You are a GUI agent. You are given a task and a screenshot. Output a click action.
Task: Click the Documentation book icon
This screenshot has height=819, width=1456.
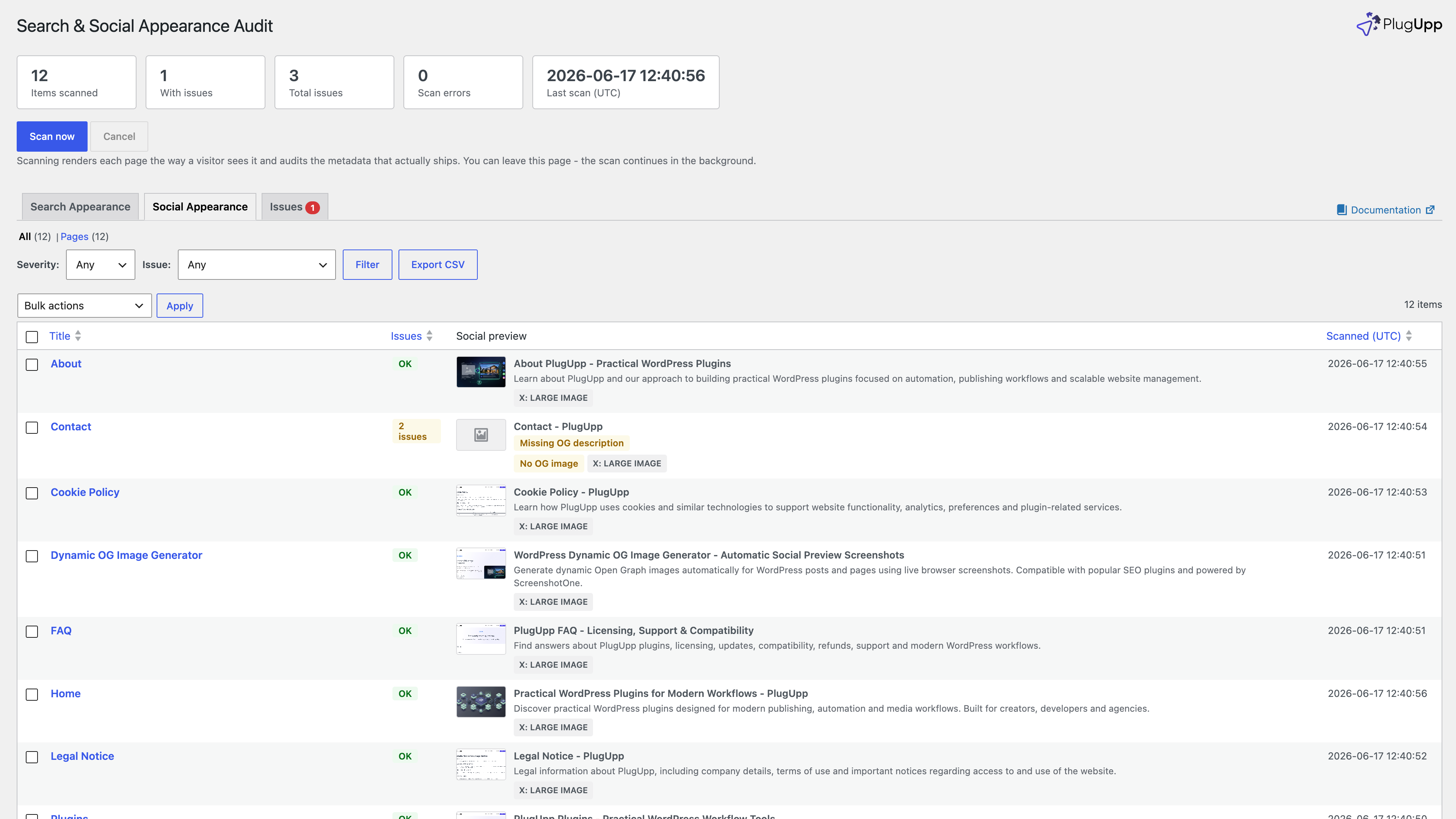[1341, 210]
